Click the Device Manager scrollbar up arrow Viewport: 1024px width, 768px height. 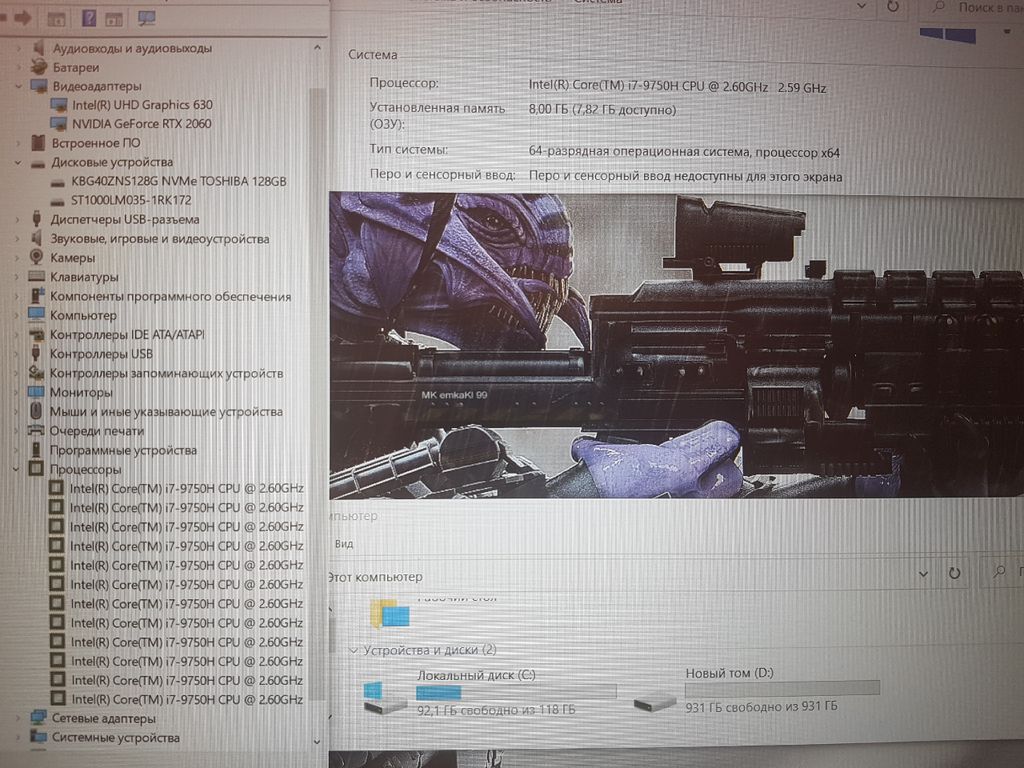[x=317, y=48]
